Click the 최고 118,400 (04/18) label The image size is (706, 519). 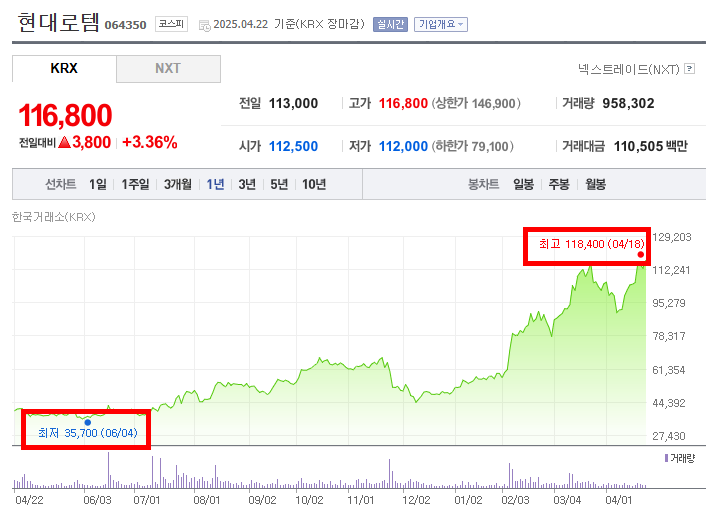[x=592, y=244]
